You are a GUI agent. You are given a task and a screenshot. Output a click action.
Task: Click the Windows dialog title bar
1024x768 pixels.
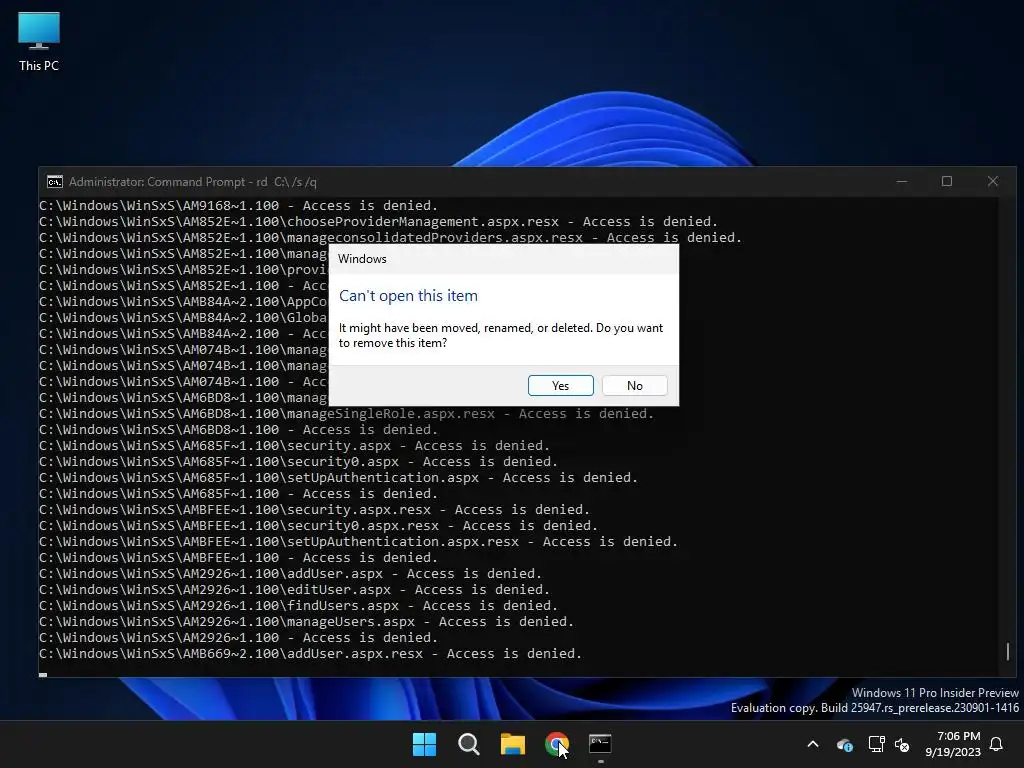click(504, 259)
